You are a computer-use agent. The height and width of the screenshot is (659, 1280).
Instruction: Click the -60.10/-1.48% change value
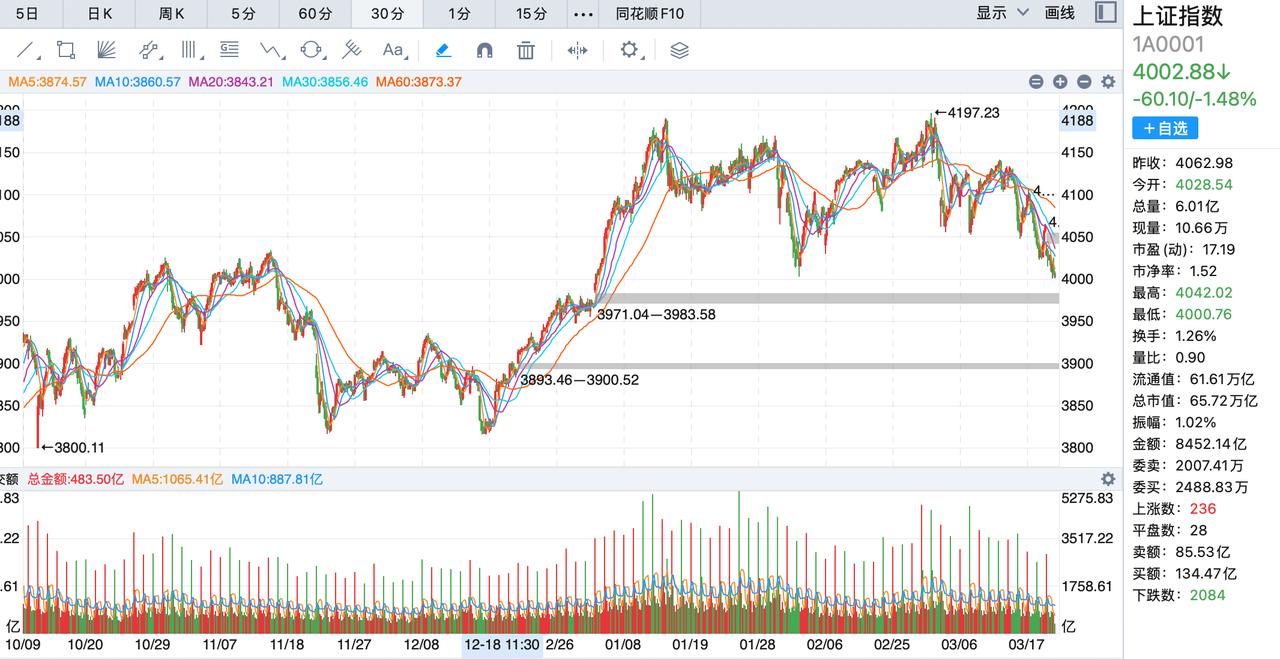tap(1194, 98)
